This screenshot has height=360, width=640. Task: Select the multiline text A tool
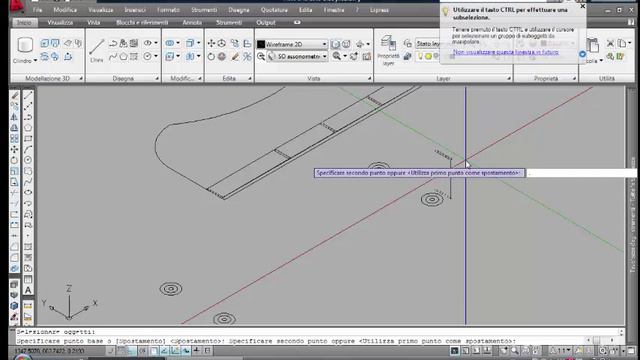28,290
